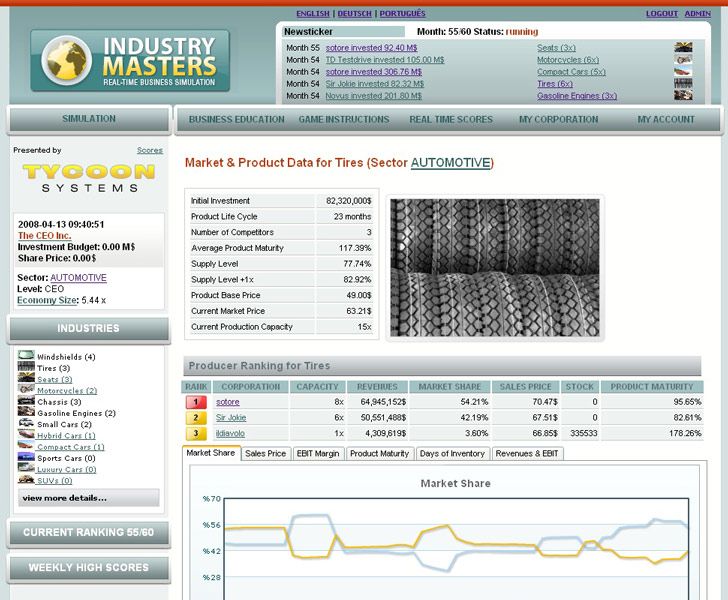Click the Compact Cars industry icon in sidebar
Viewport: 728px width, 600px height.
point(26,445)
